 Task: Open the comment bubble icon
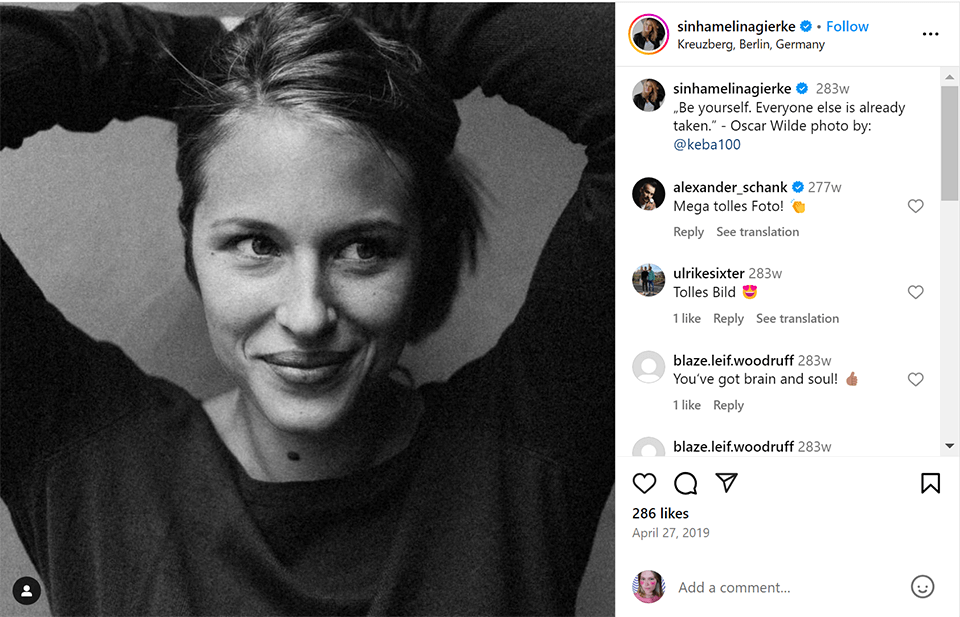coord(686,484)
